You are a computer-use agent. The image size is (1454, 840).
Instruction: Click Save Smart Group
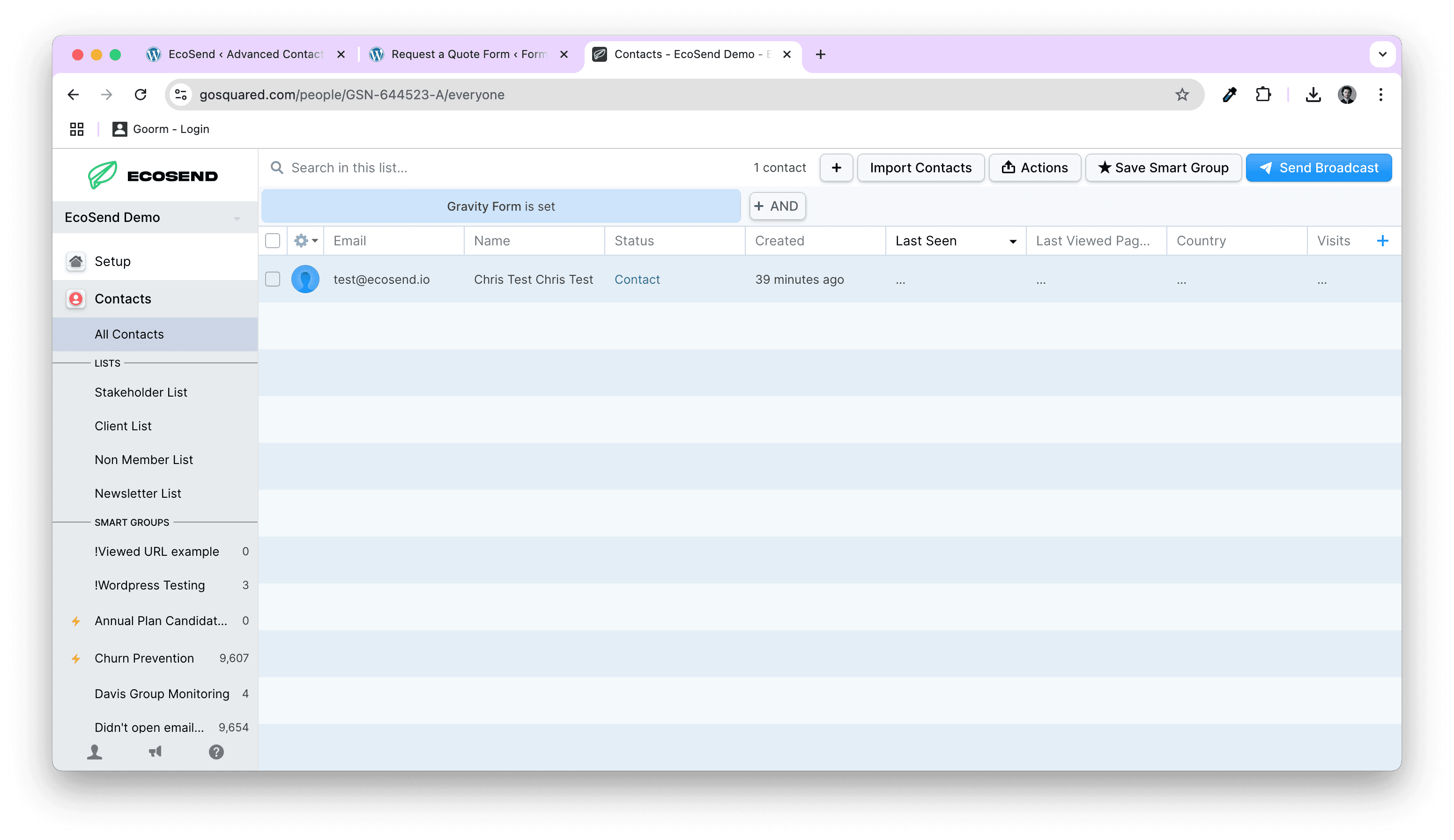point(1163,168)
